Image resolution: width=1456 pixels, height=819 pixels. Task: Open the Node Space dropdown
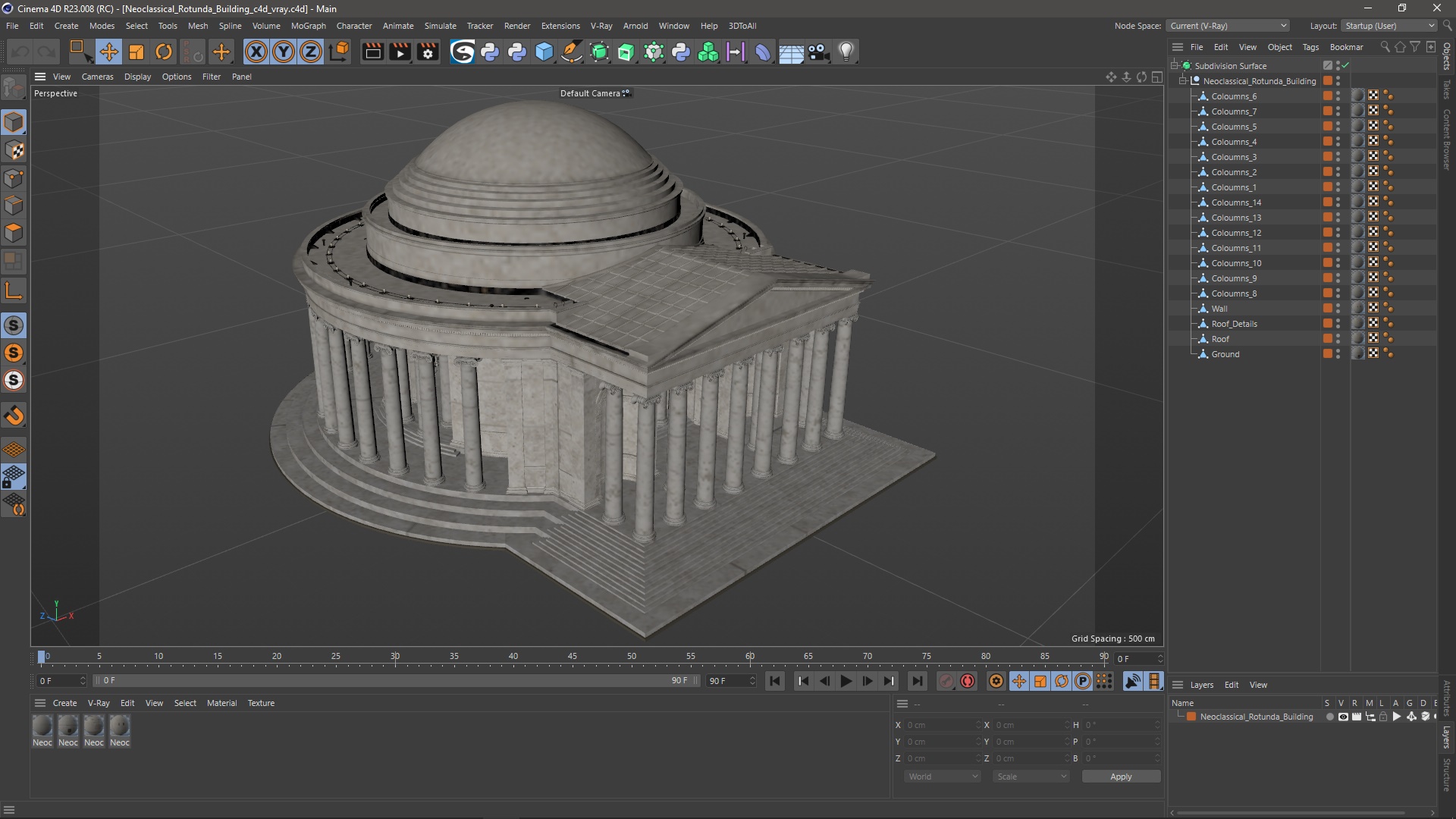point(1228,26)
